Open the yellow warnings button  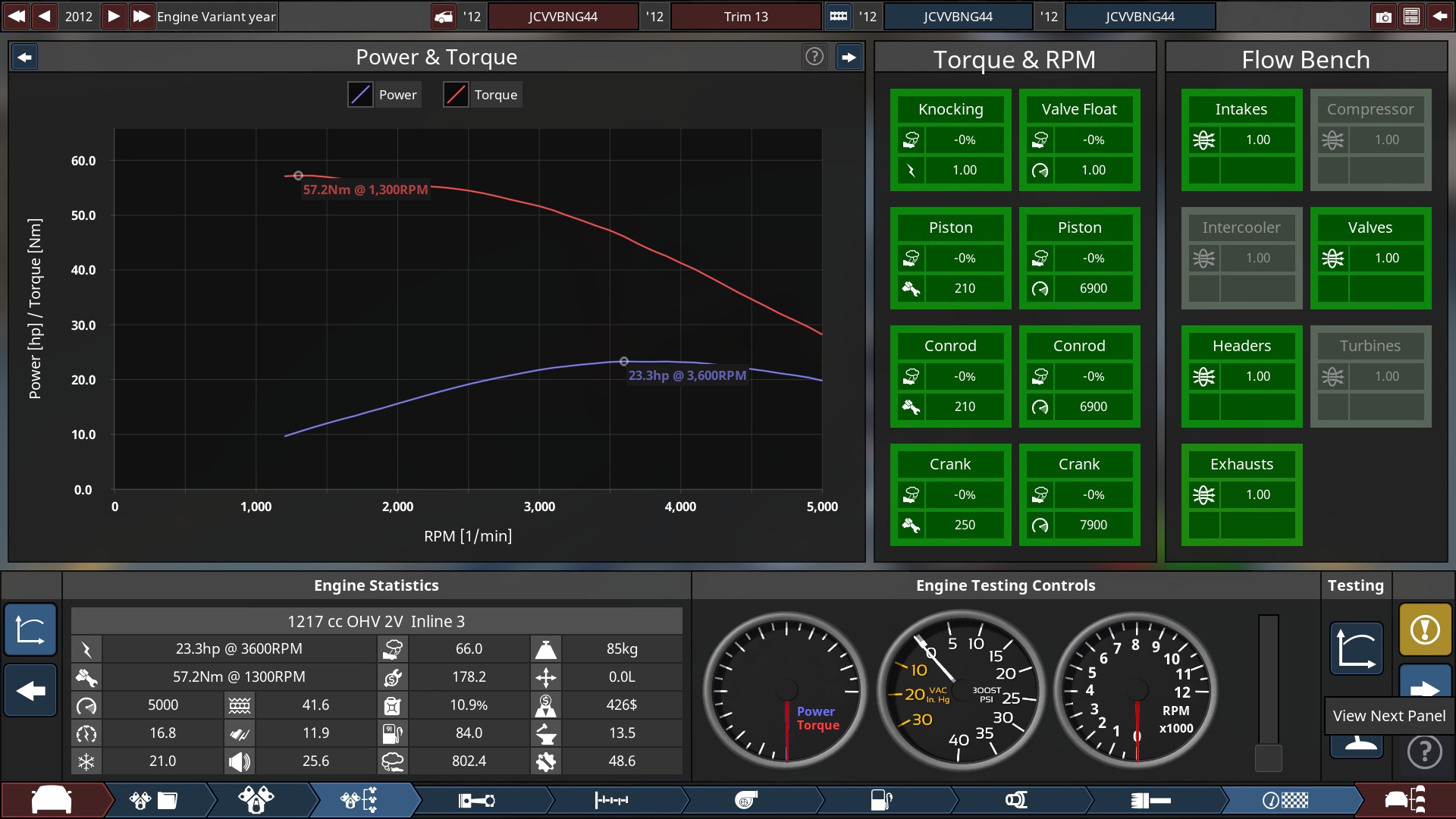pyautogui.click(x=1425, y=629)
